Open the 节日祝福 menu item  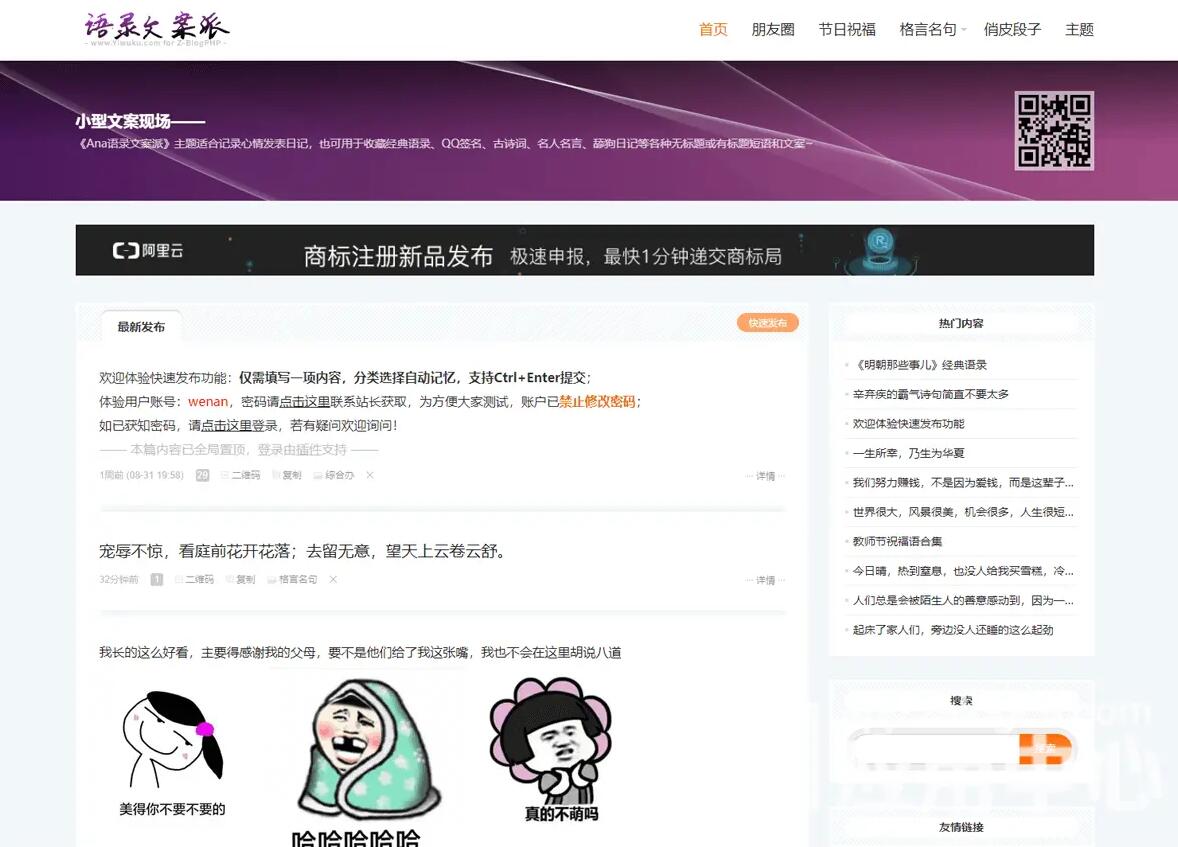click(846, 30)
